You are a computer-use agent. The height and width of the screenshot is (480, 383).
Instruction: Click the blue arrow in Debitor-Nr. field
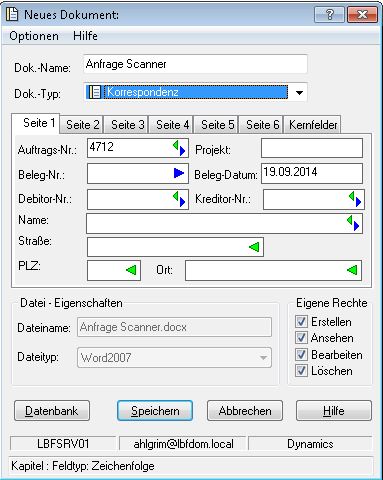(182, 202)
